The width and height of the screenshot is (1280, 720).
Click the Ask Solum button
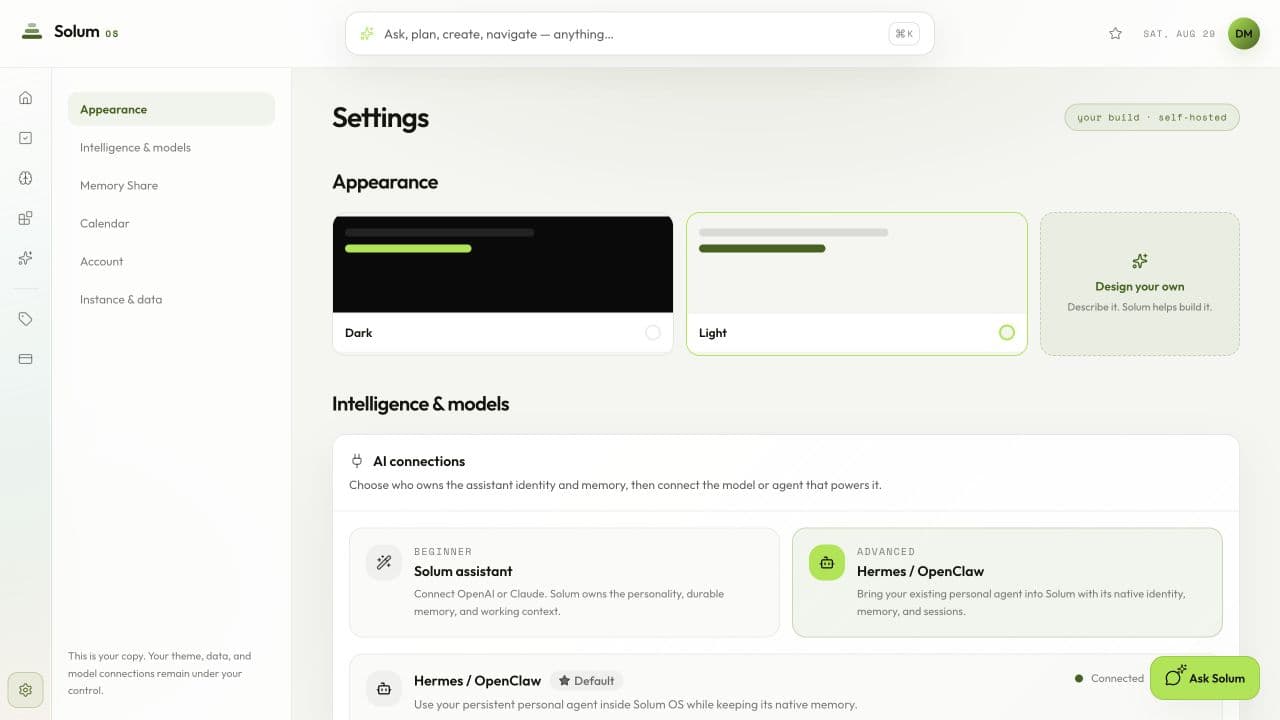1205,678
